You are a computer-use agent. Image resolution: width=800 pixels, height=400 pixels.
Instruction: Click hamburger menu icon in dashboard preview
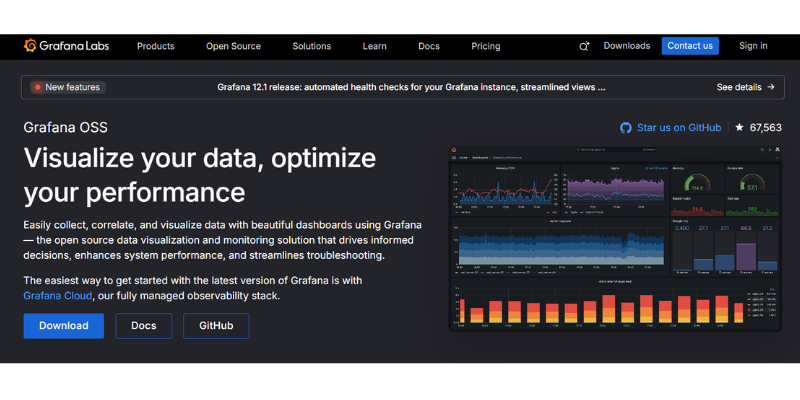coord(454,158)
